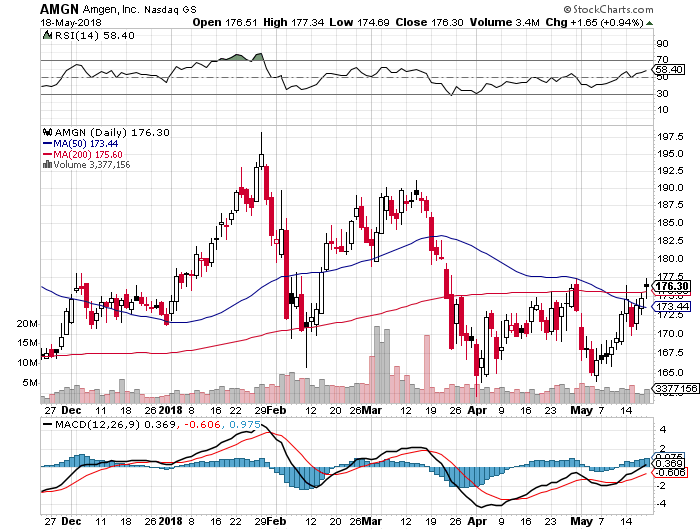Click the Volume 3,377,156 legend text
Screen dimensions: 700x530
(92, 165)
